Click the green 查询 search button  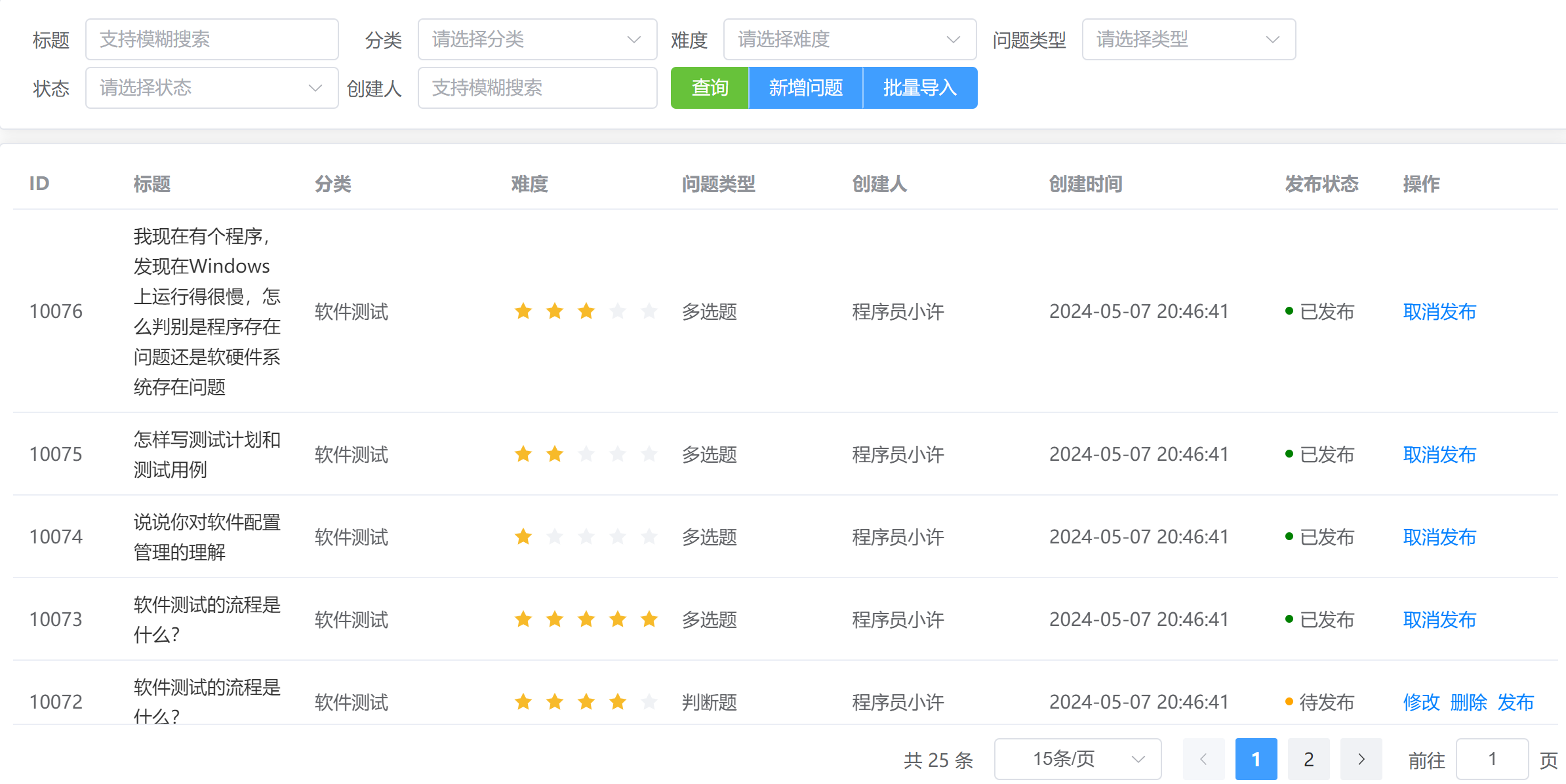[710, 88]
